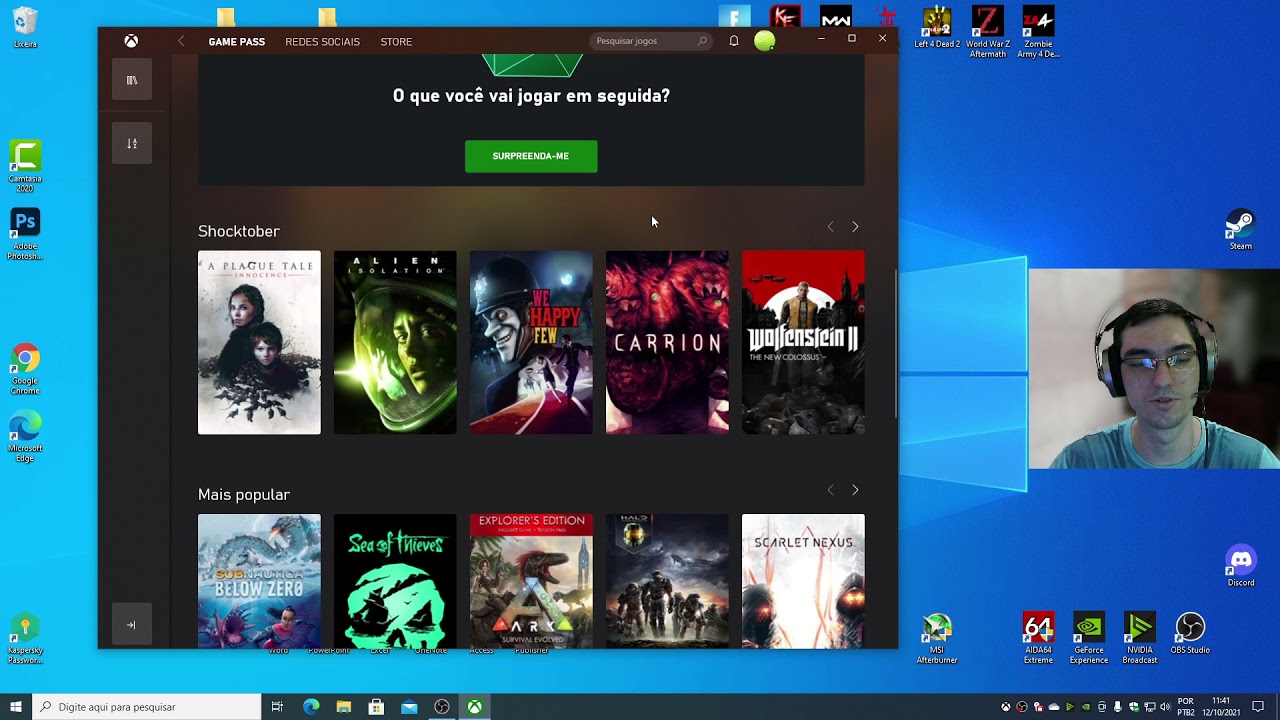
Task: Expand the sidebar with the arrow icon
Action: pos(131,625)
